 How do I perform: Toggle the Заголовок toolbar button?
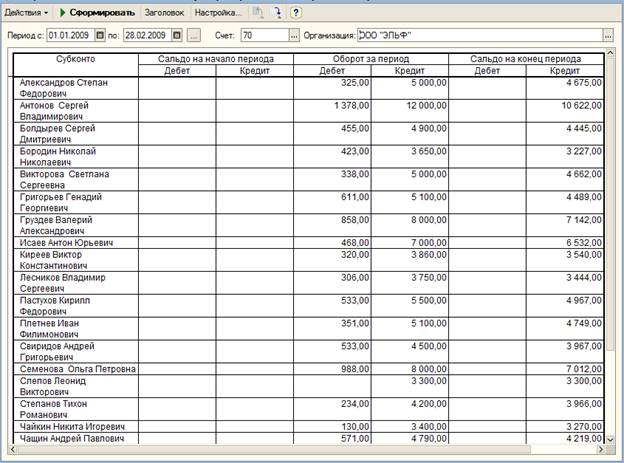point(164,13)
